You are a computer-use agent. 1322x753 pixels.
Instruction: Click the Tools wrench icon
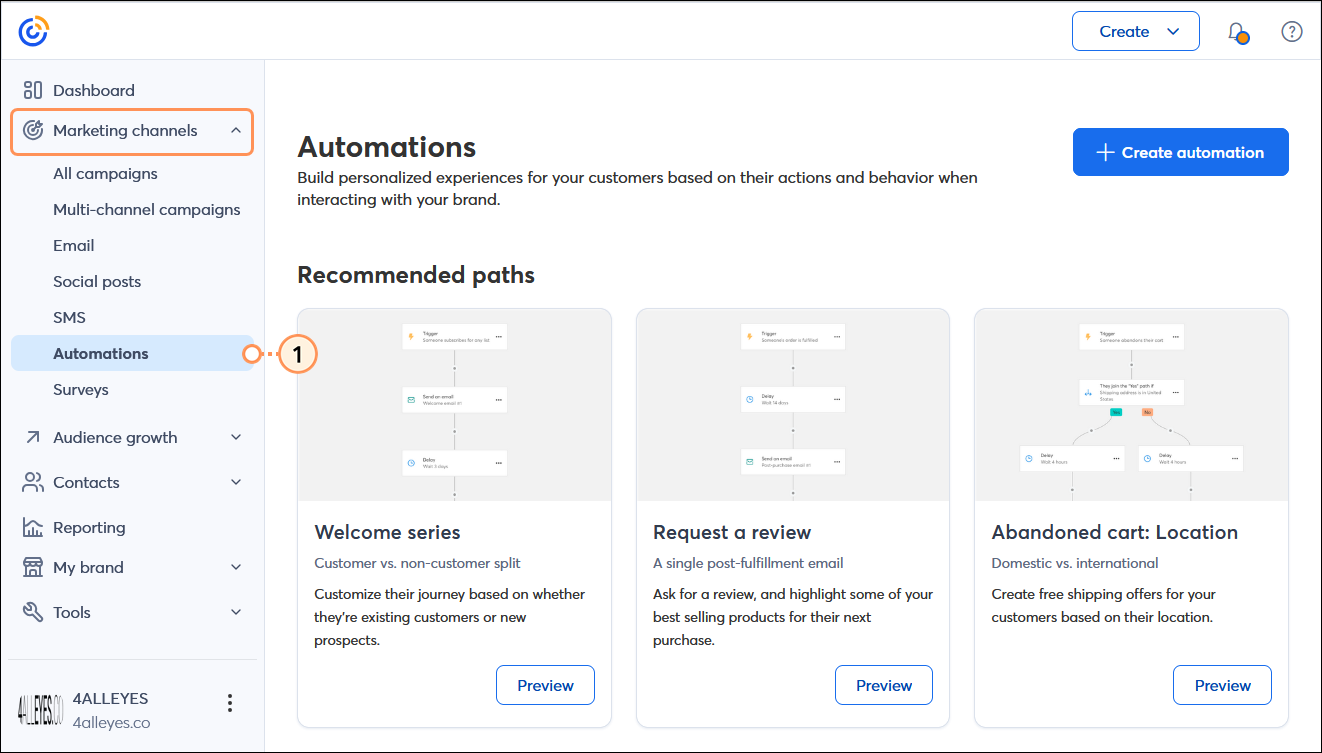(x=33, y=613)
